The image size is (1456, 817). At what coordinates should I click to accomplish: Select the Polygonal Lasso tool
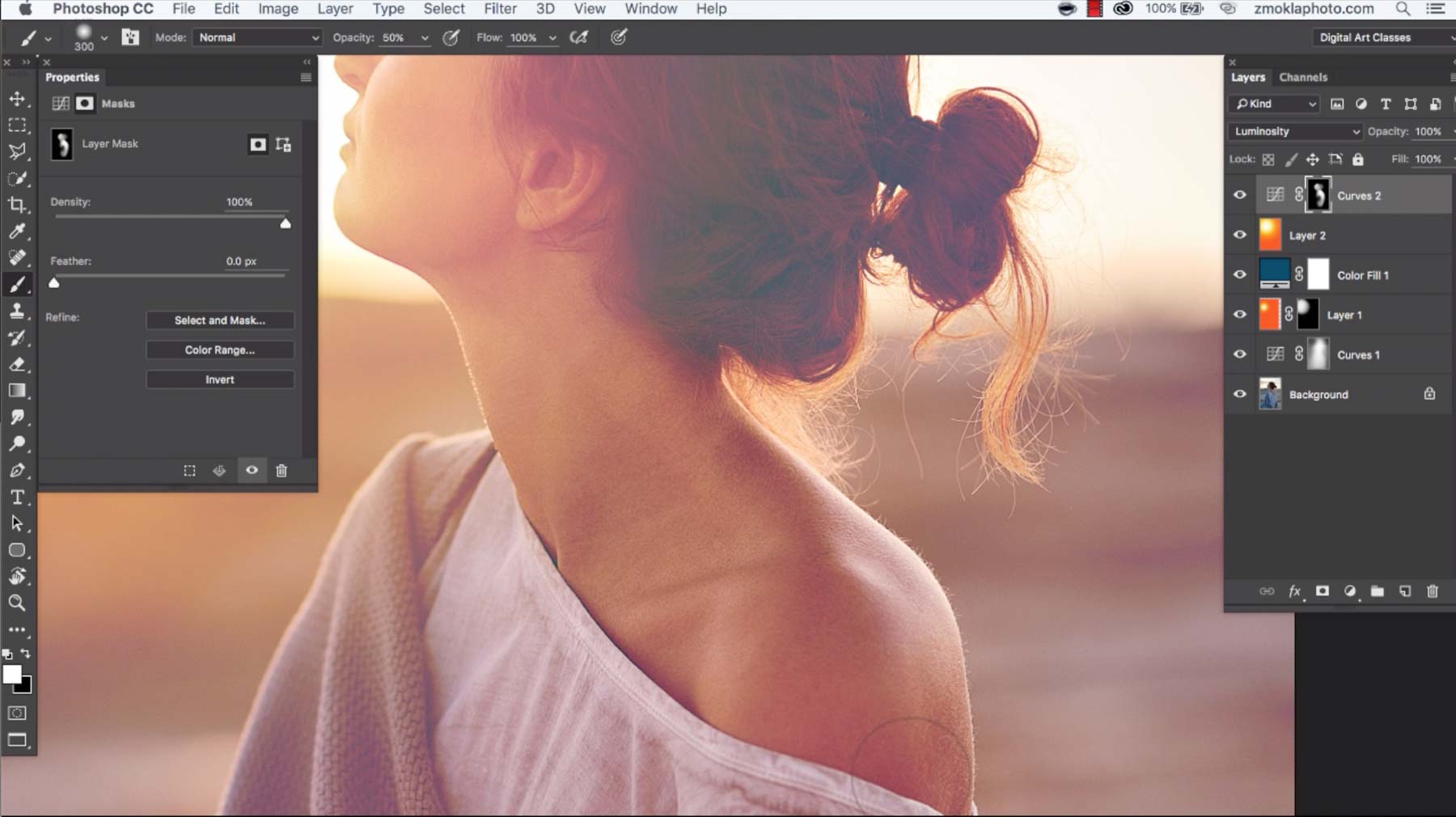pyautogui.click(x=17, y=151)
